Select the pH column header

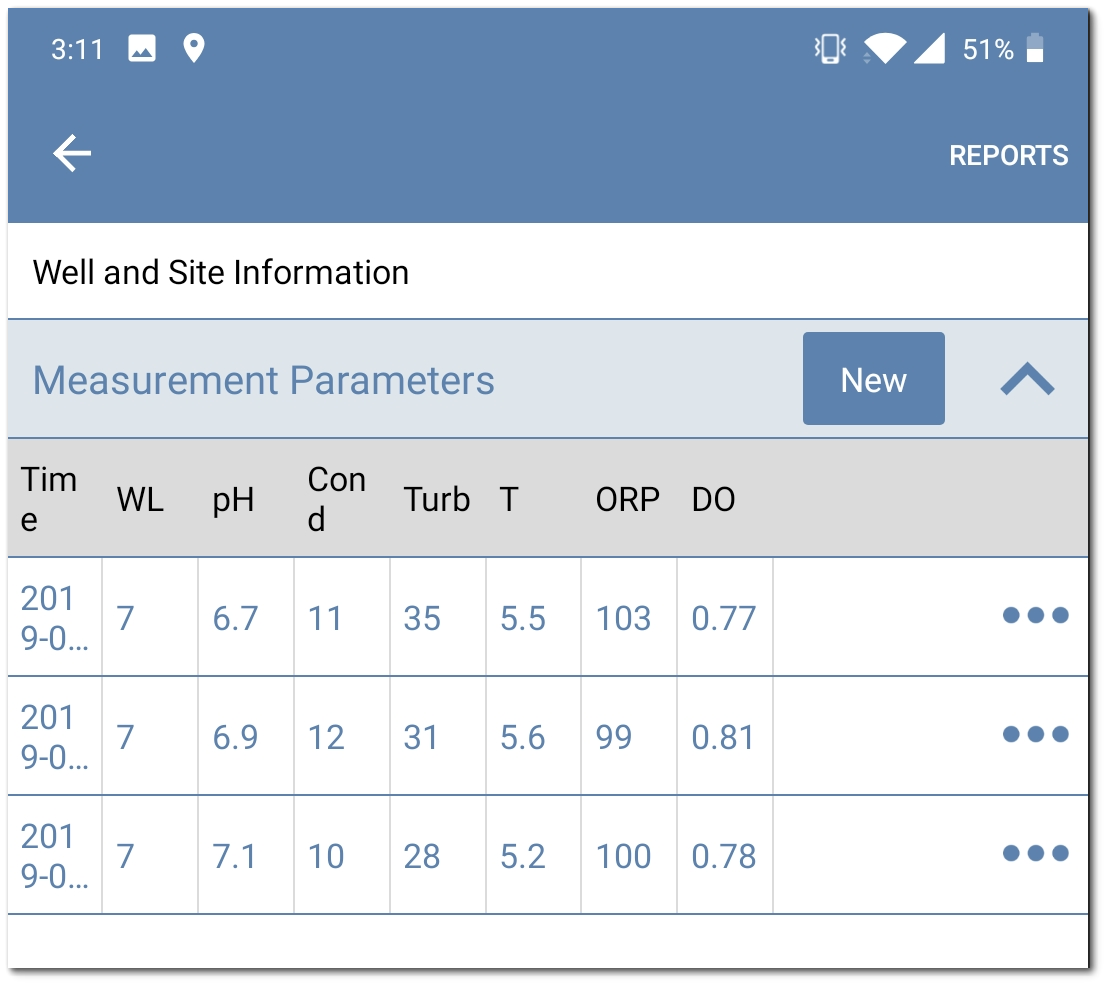(x=233, y=500)
